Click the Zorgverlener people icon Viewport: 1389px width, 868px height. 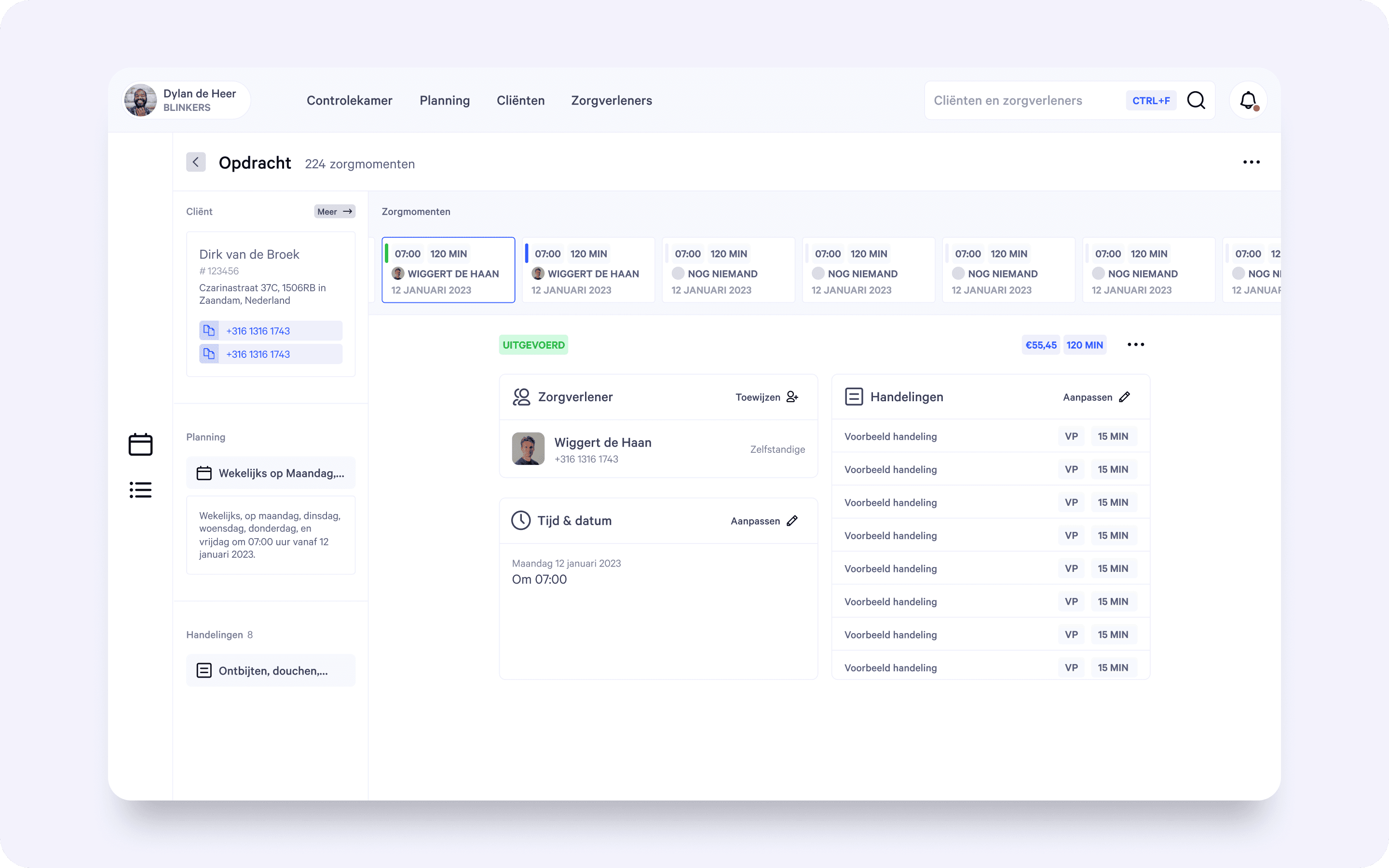click(x=521, y=397)
